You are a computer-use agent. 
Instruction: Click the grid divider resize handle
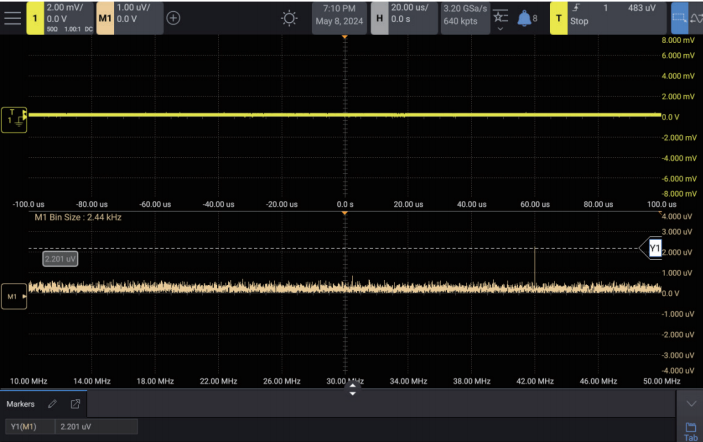click(x=351, y=391)
